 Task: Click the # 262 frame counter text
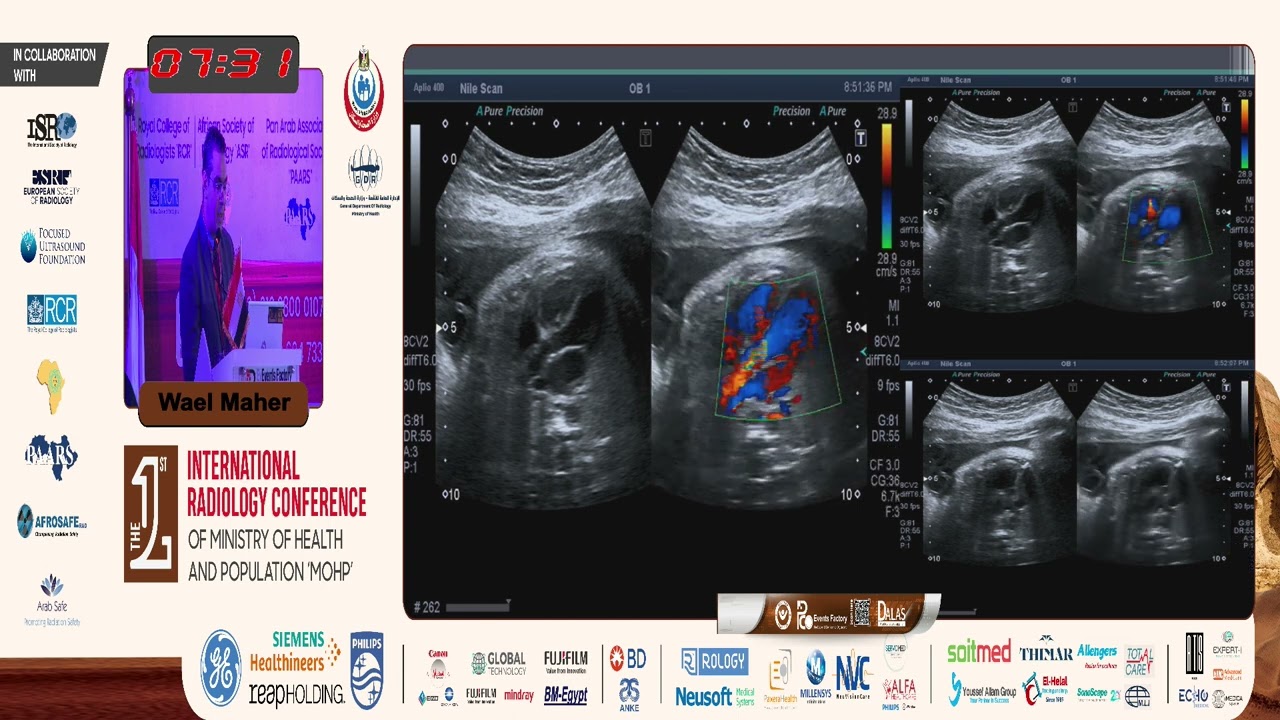[427, 606]
